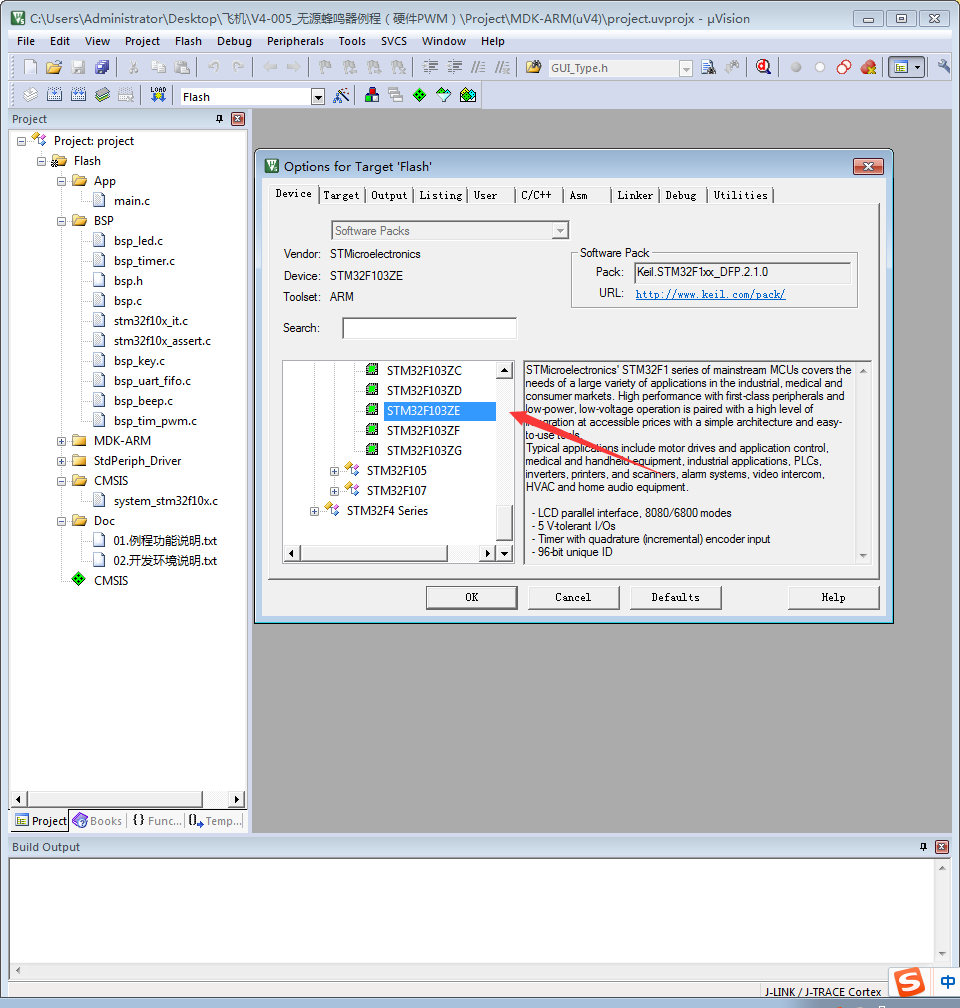Switch to the Books panel tab
960x1008 pixels.
[97, 821]
